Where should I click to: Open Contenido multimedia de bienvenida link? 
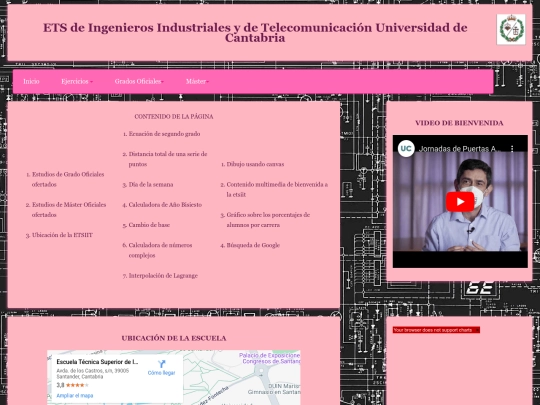coord(277,189)
